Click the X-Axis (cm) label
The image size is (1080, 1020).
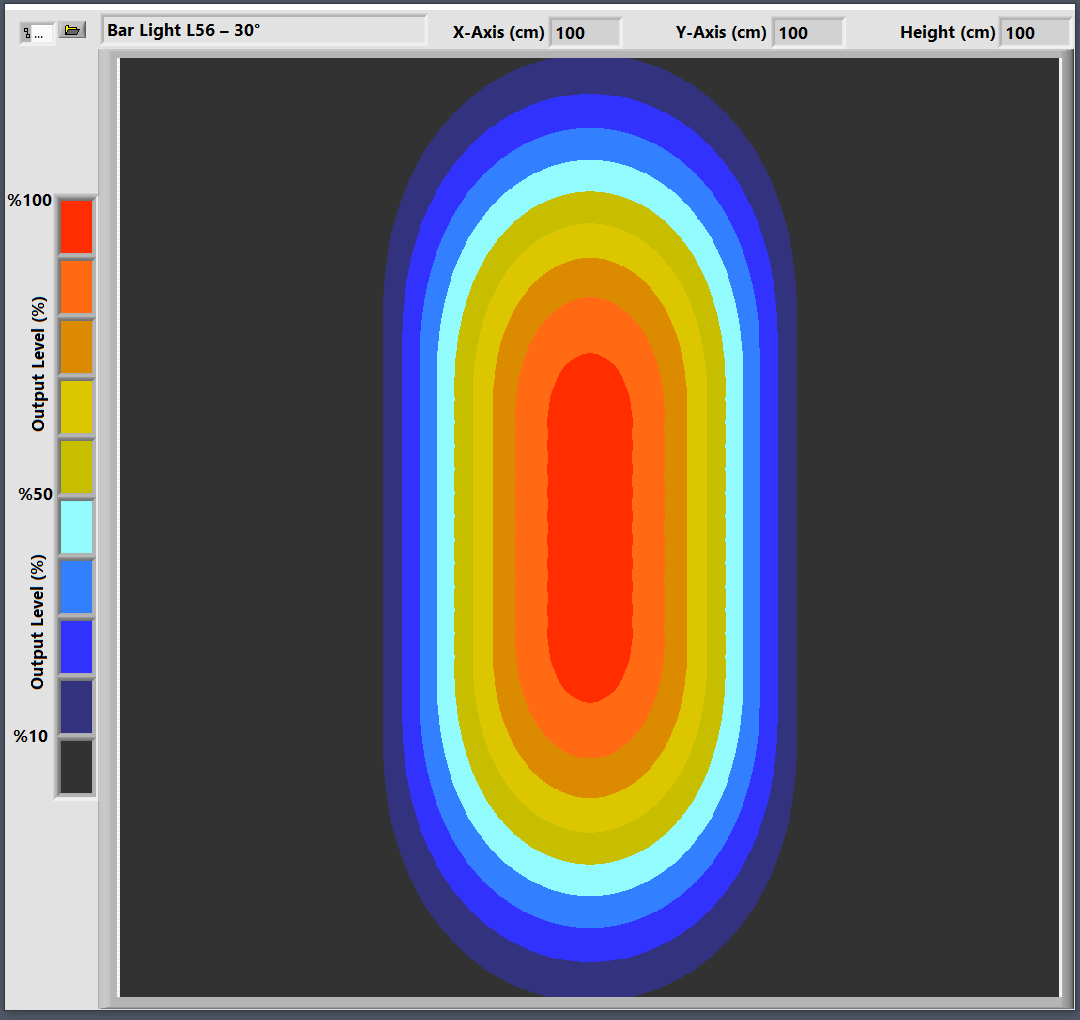click(498, 32)
